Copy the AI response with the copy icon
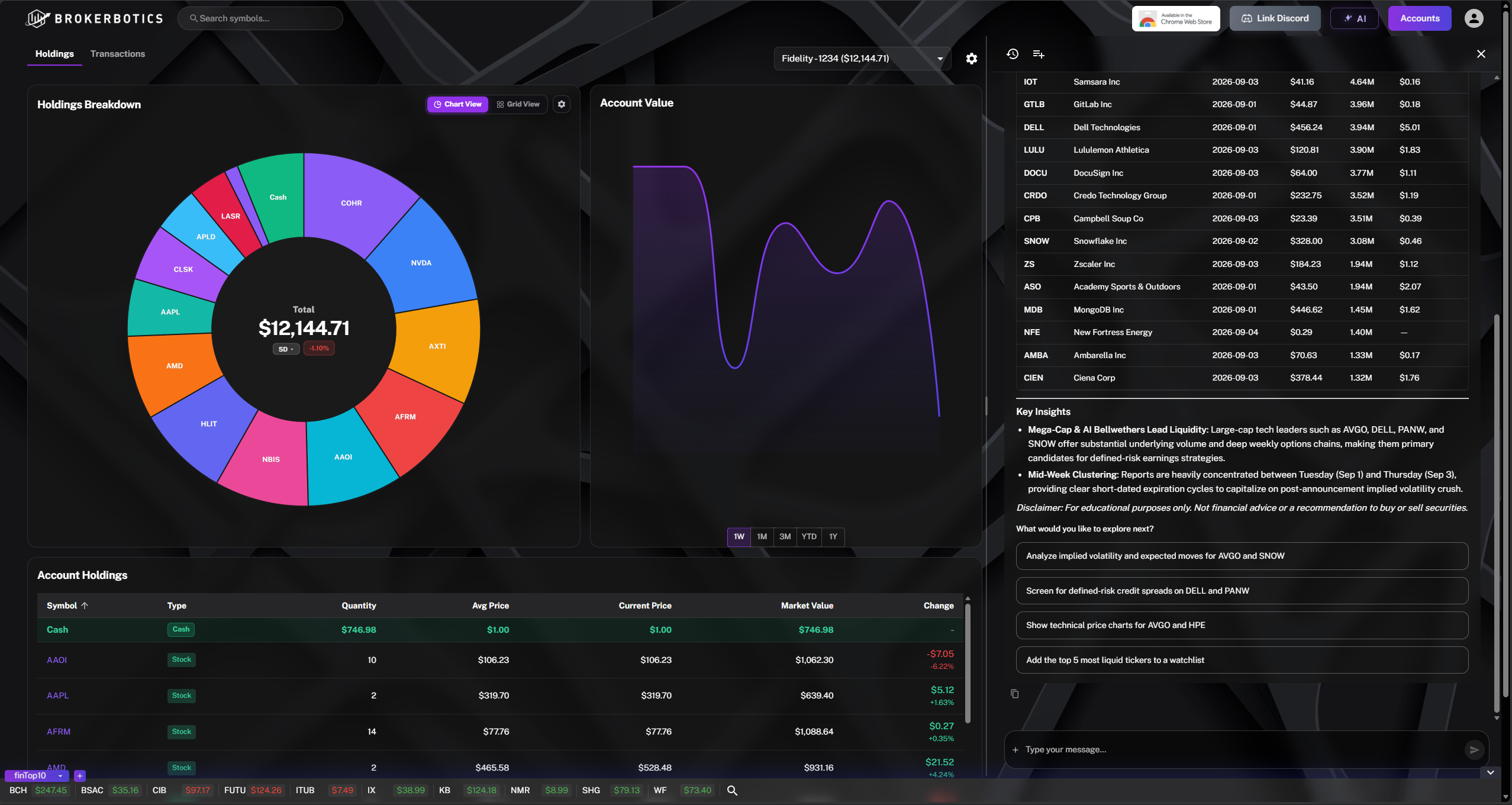Screen dimensions: 1512x805 click(1015, 694)
